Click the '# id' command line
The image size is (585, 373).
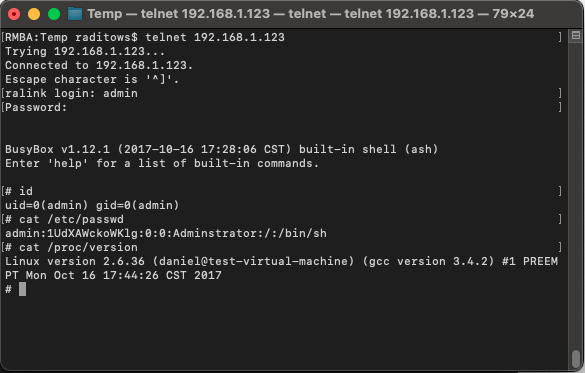19,191
